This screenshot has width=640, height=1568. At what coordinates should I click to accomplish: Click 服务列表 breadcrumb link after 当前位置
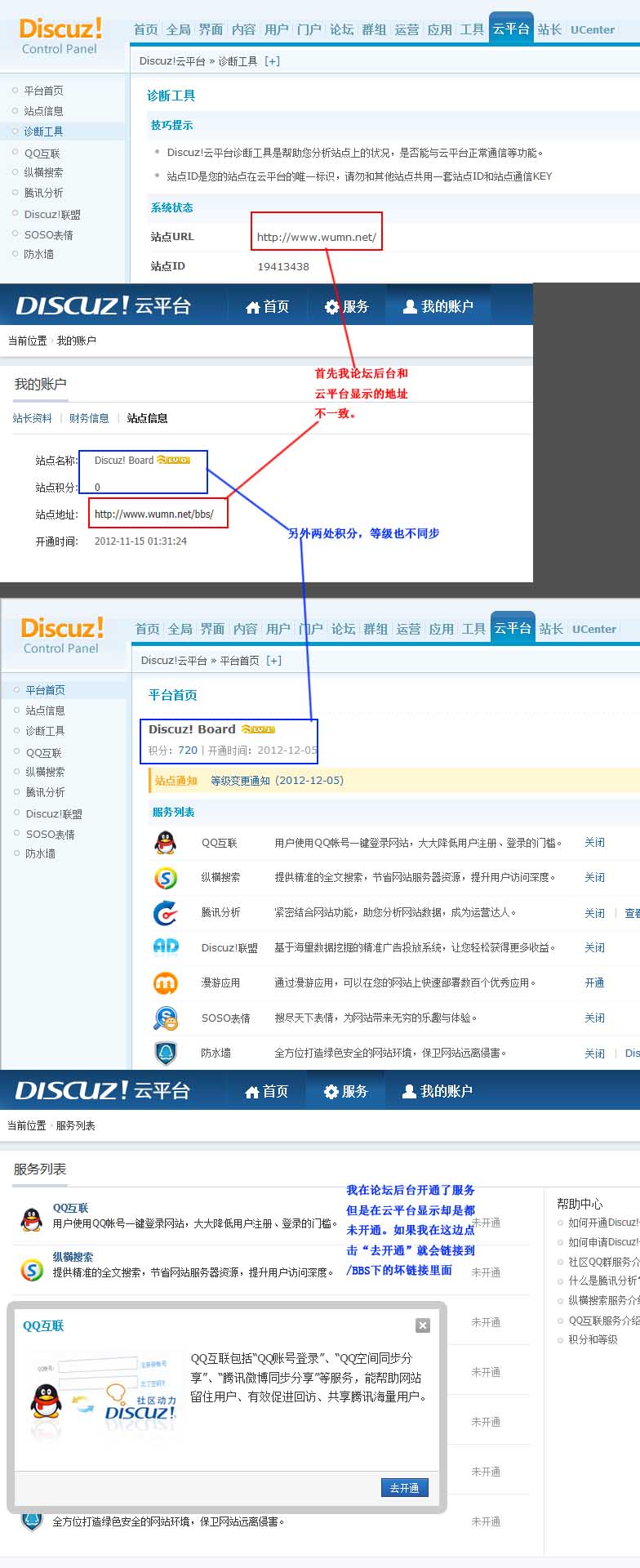click(x=75, y=1125)
